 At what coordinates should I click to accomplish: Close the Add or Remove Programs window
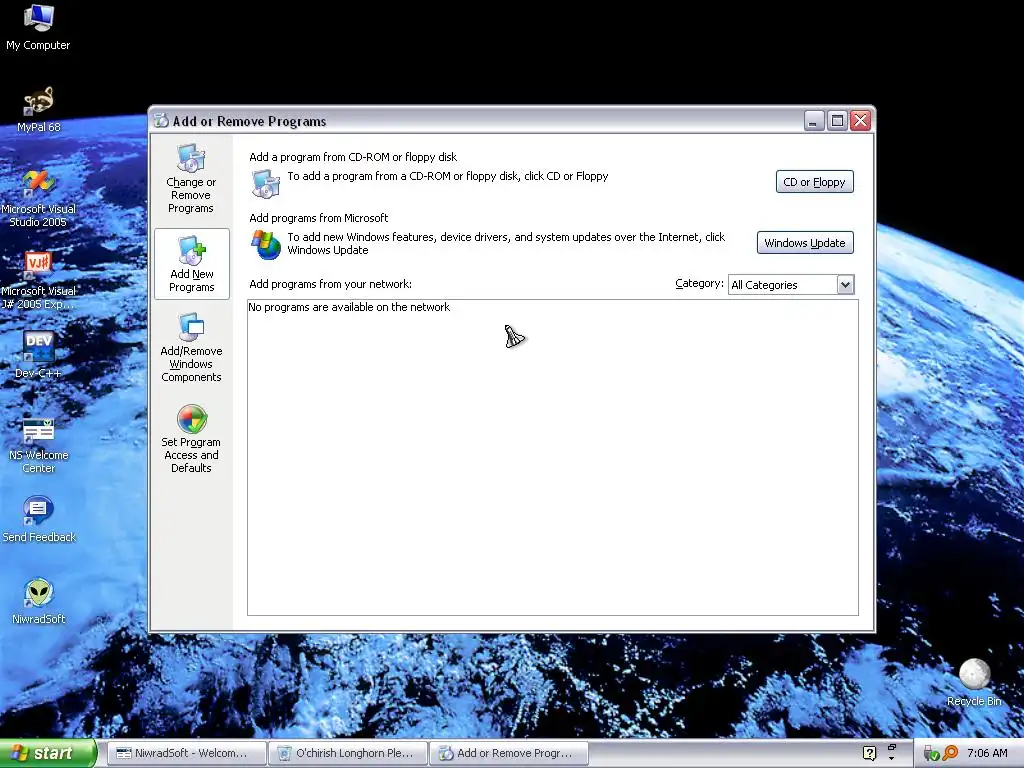[x=861, y=121]
